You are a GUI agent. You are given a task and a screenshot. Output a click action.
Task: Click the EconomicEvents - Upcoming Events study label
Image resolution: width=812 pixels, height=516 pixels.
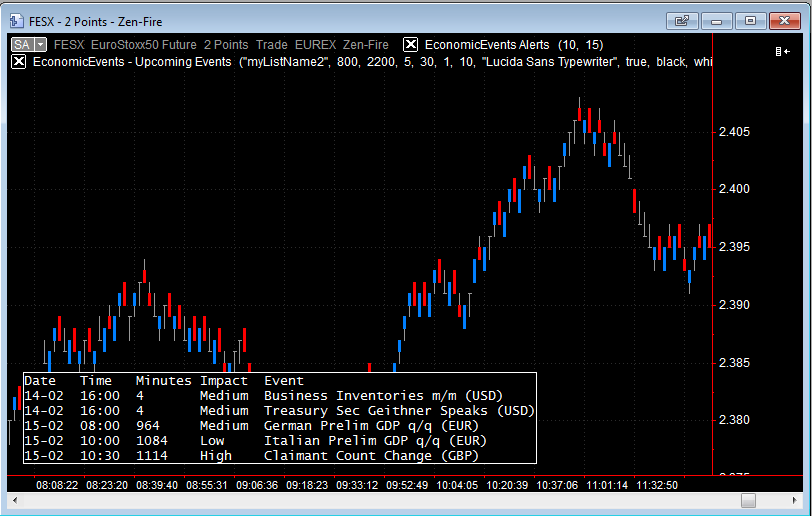(132, 62)
